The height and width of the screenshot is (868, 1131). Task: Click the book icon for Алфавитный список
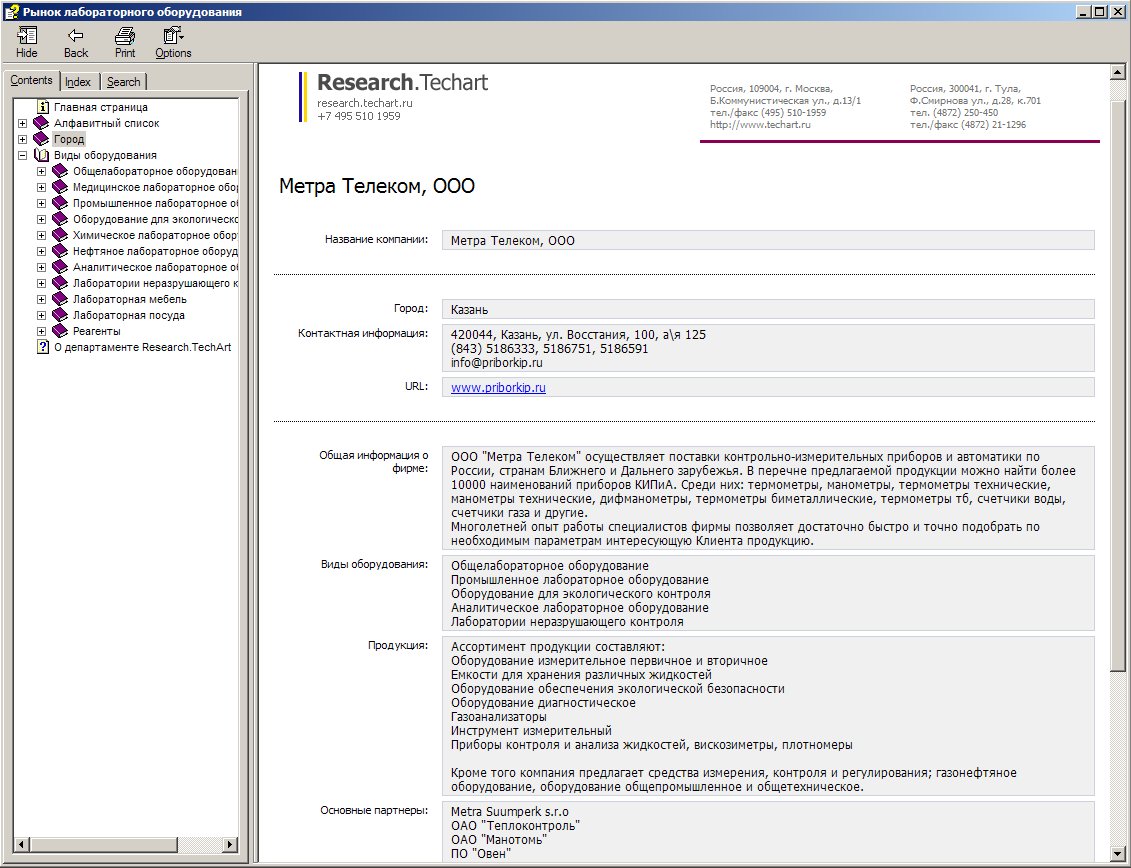[41, 123]
